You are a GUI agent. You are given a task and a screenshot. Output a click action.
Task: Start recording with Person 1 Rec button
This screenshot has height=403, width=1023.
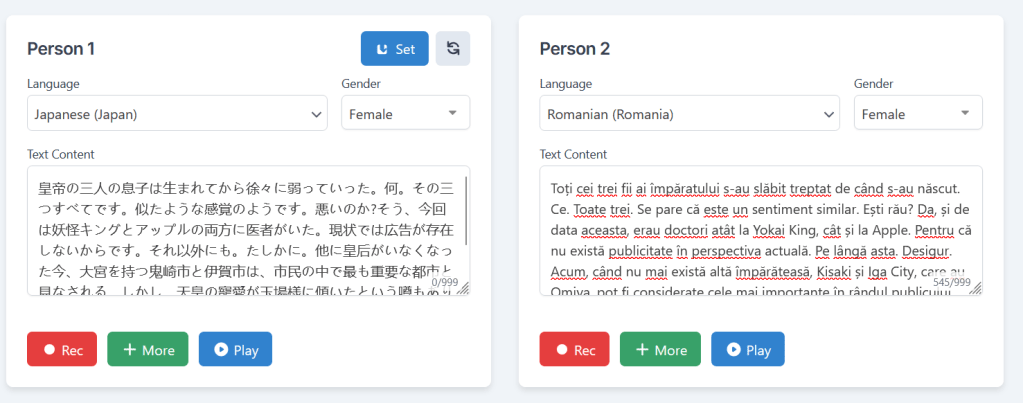click(62, 349)
